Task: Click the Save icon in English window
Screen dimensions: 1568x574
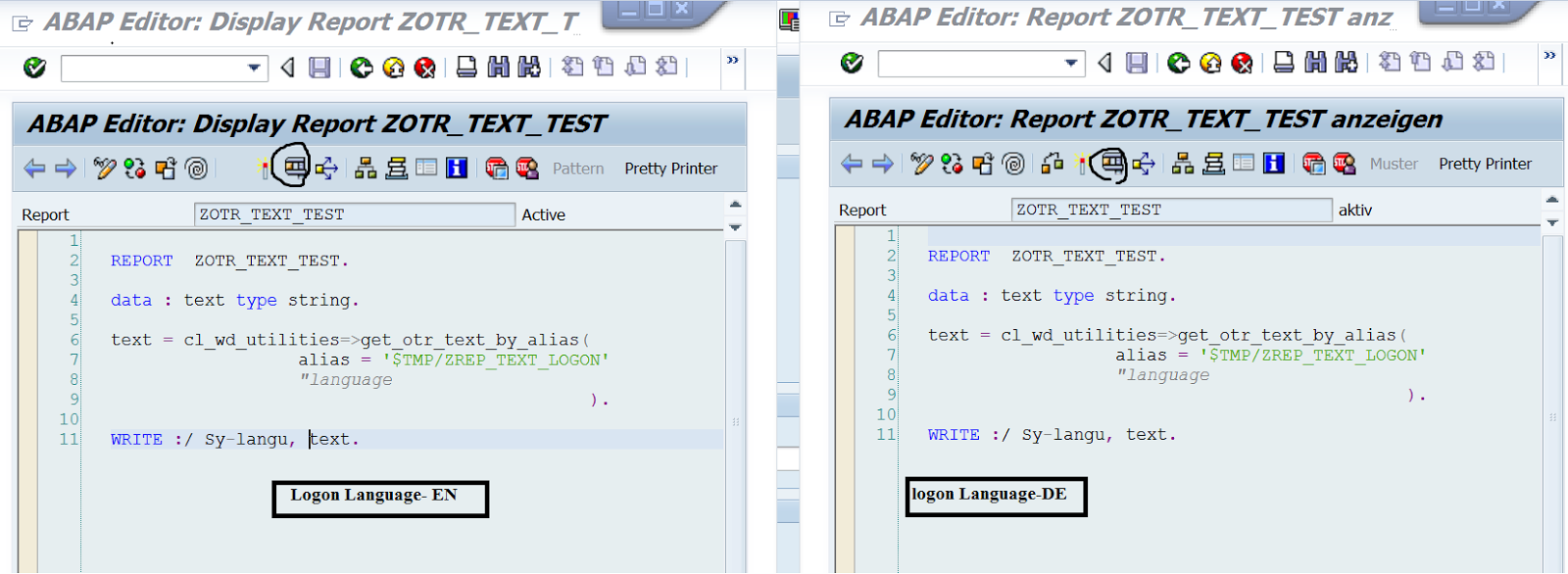Action: coord(319,68)
